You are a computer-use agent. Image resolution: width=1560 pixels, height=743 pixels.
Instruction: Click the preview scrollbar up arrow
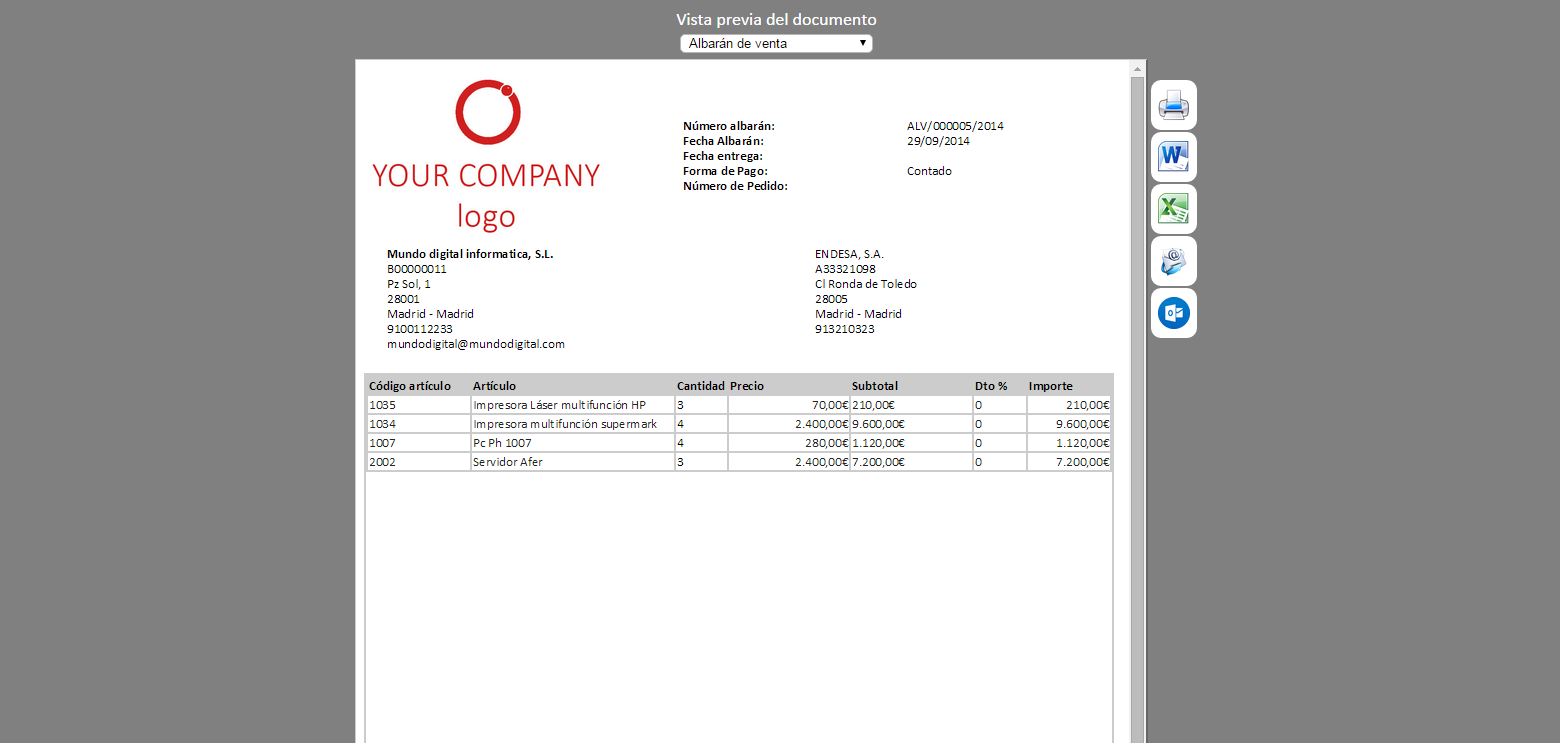click(1137, 69)
